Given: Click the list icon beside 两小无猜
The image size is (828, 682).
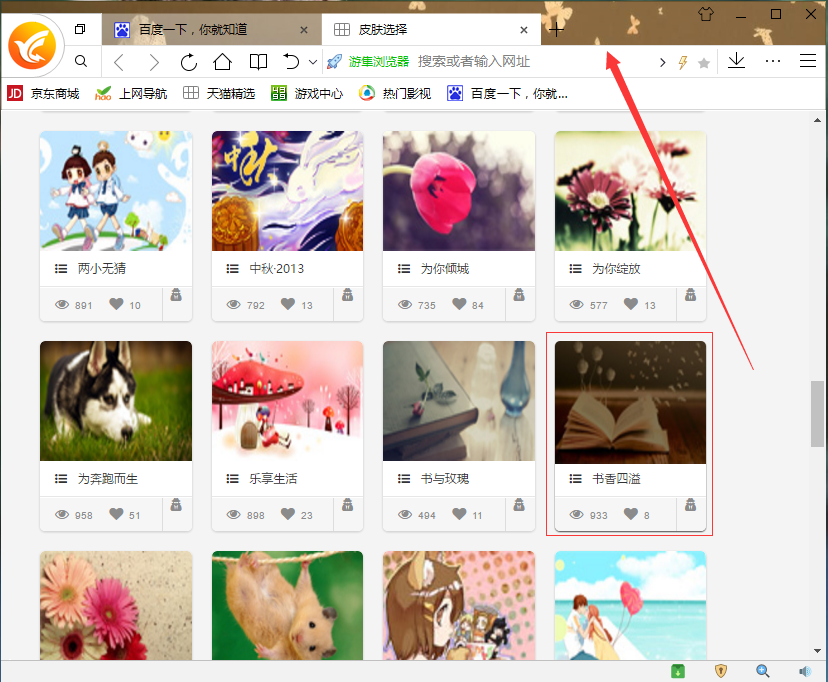Looking at the screenshot, I should pos(61,269).
